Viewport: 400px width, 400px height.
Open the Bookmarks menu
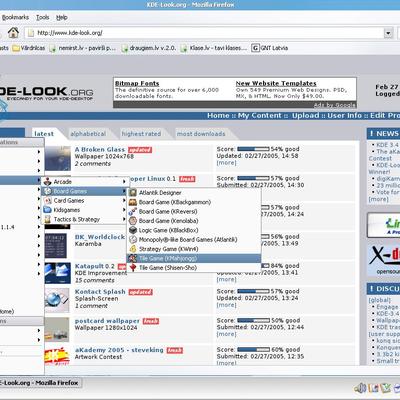point(15,17)
